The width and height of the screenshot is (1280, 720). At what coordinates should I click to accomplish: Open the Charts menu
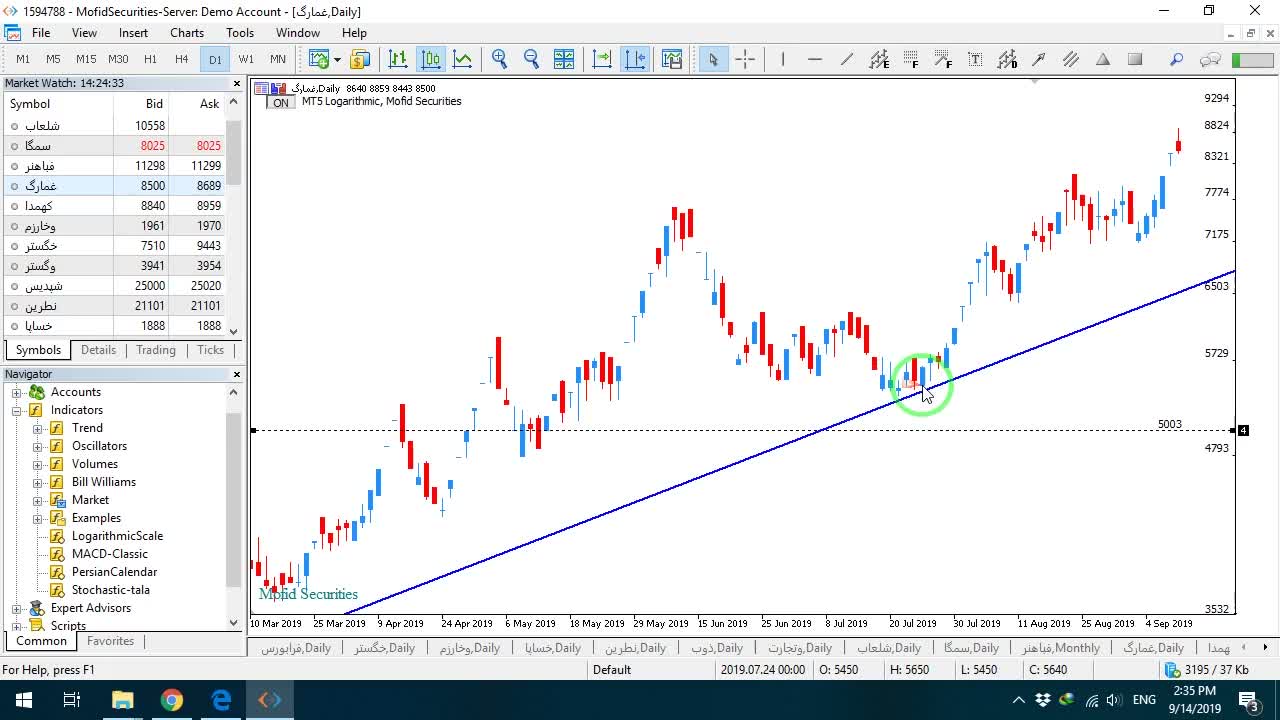187,32
